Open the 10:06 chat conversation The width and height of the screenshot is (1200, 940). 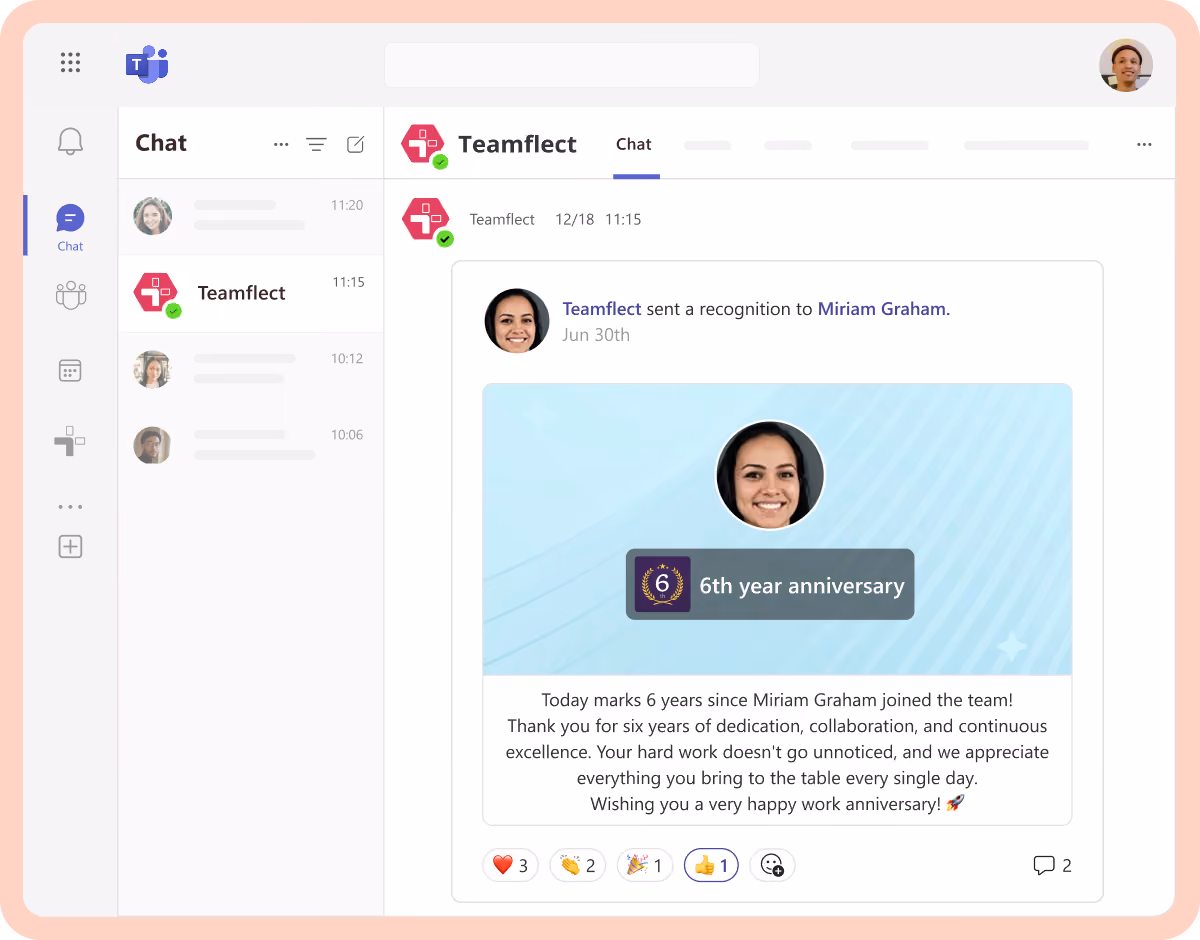click(251, 446)
